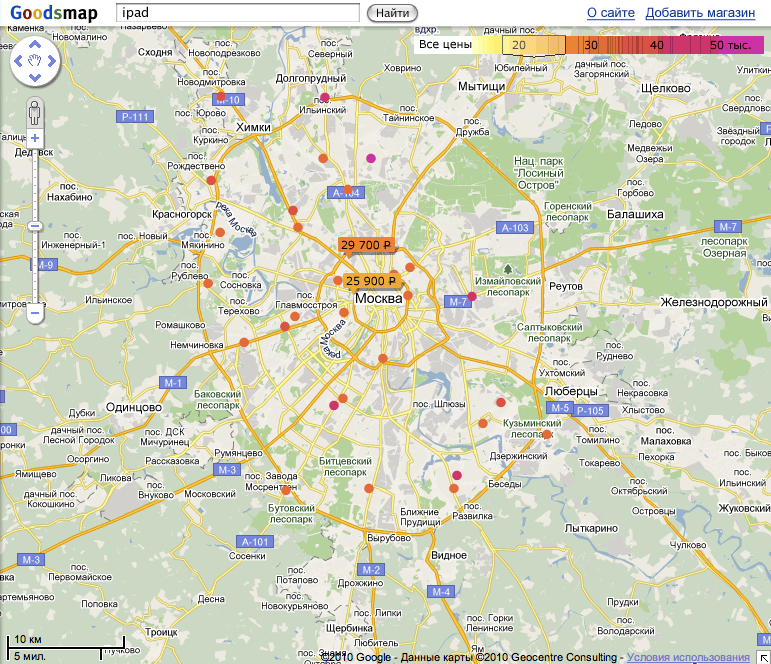Zoom in with the plus button

pyautogui.click(x=35, y=138)
